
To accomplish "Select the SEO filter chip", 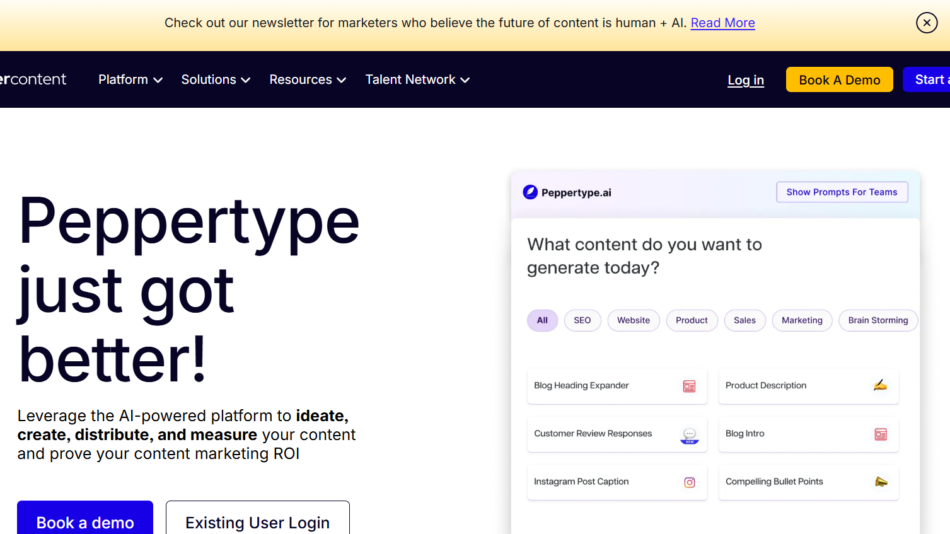I will [x=582, y=321].
